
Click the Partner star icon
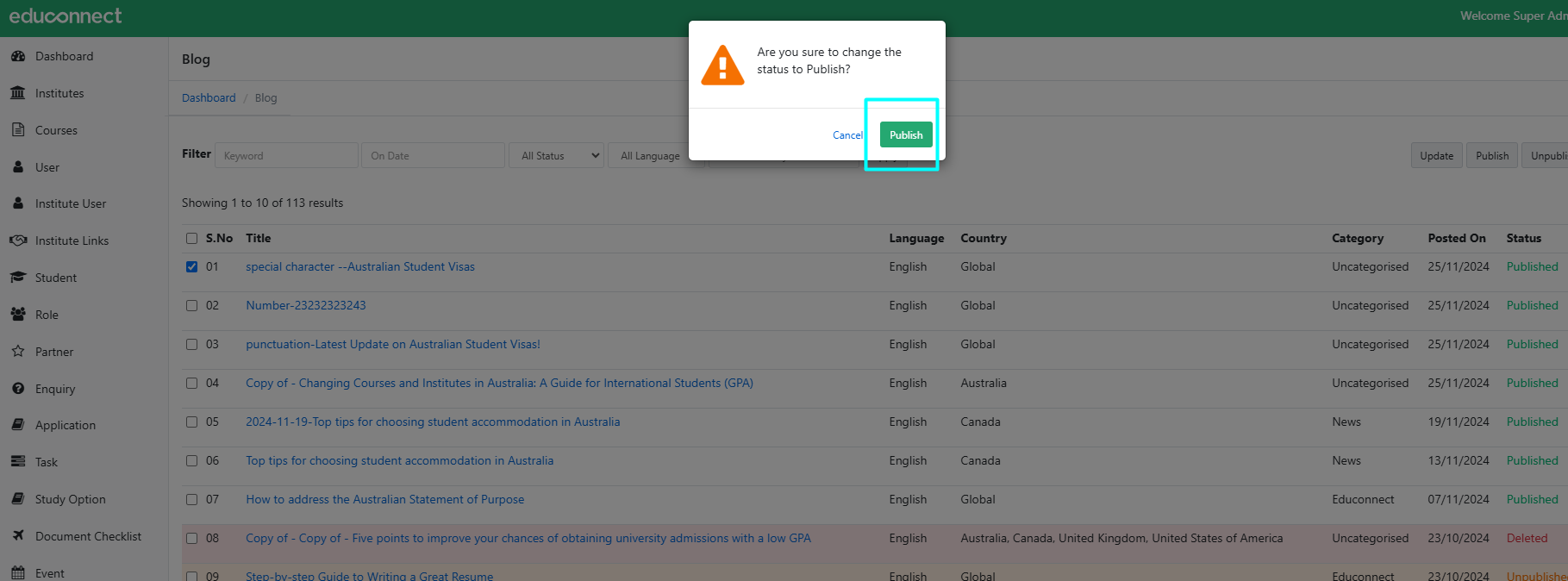tap(18, 352)
